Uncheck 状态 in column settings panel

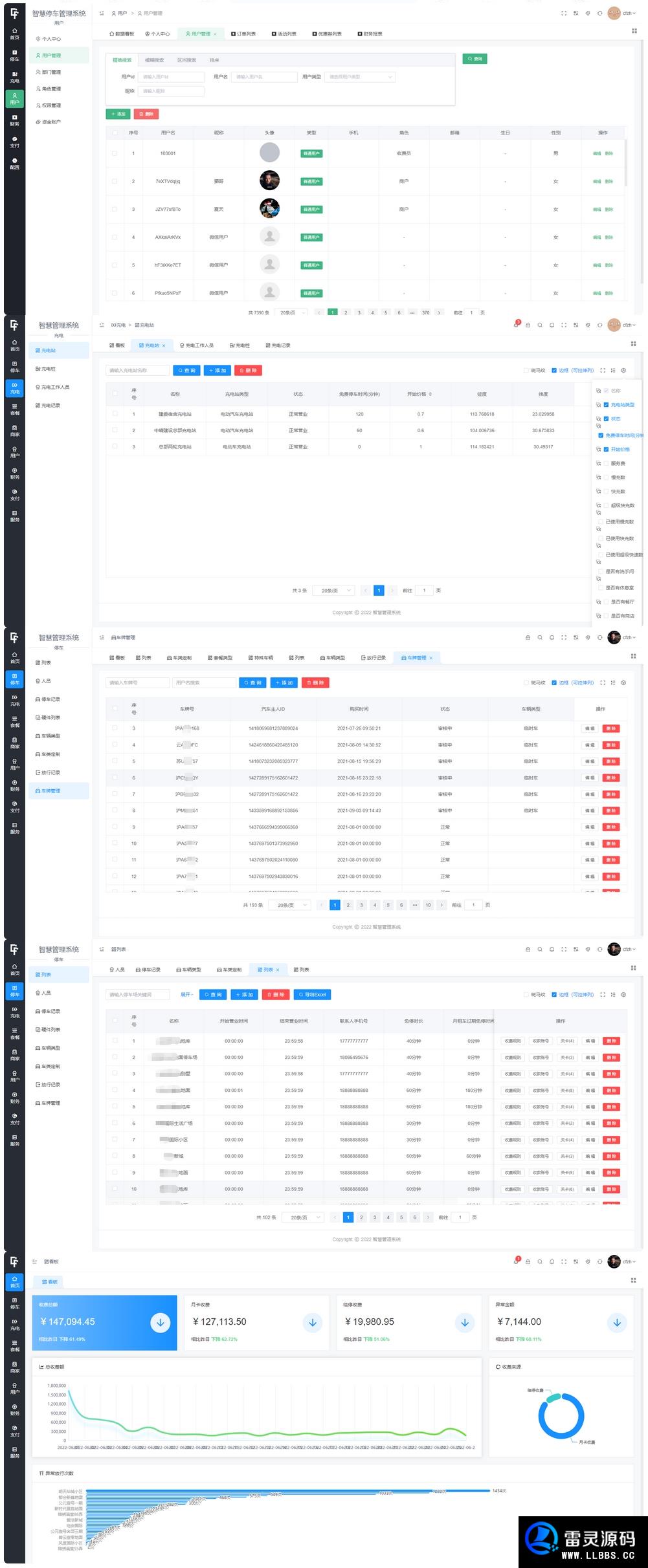tap(606, 419)
